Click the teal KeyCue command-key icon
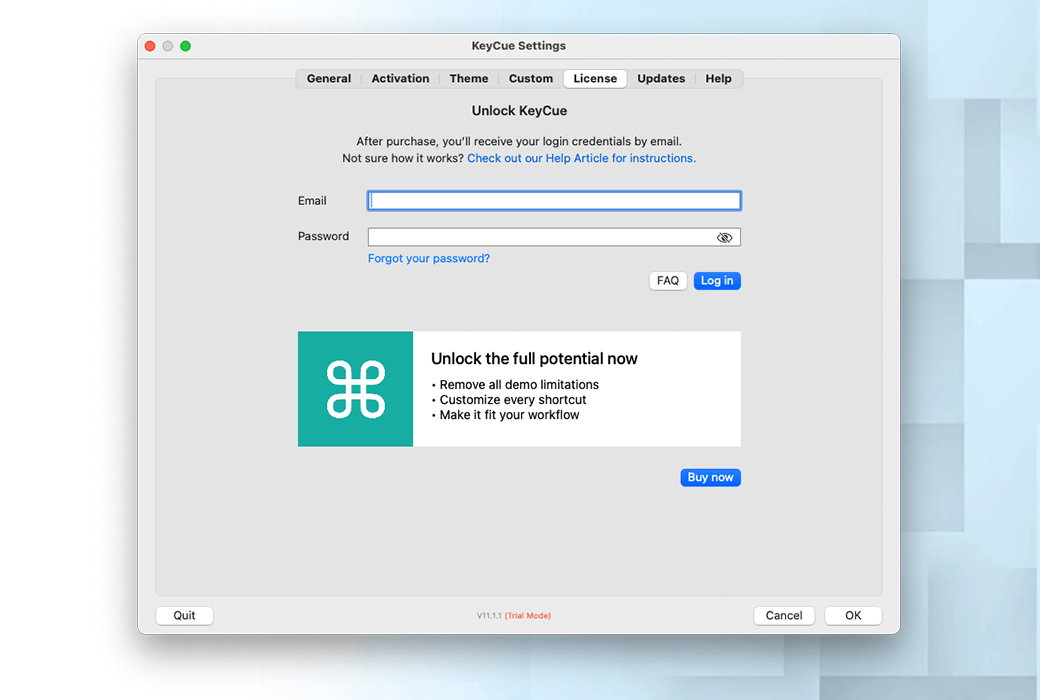 click(355, 389)
